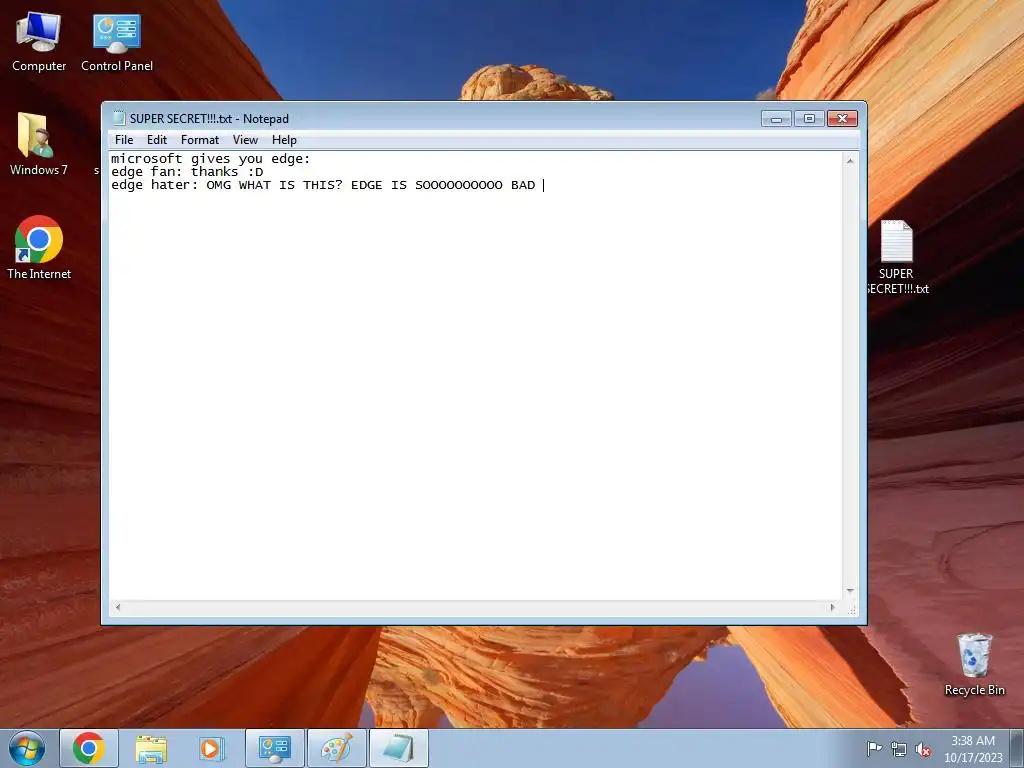Click the network status tray icon

click(x=899, y=749)
